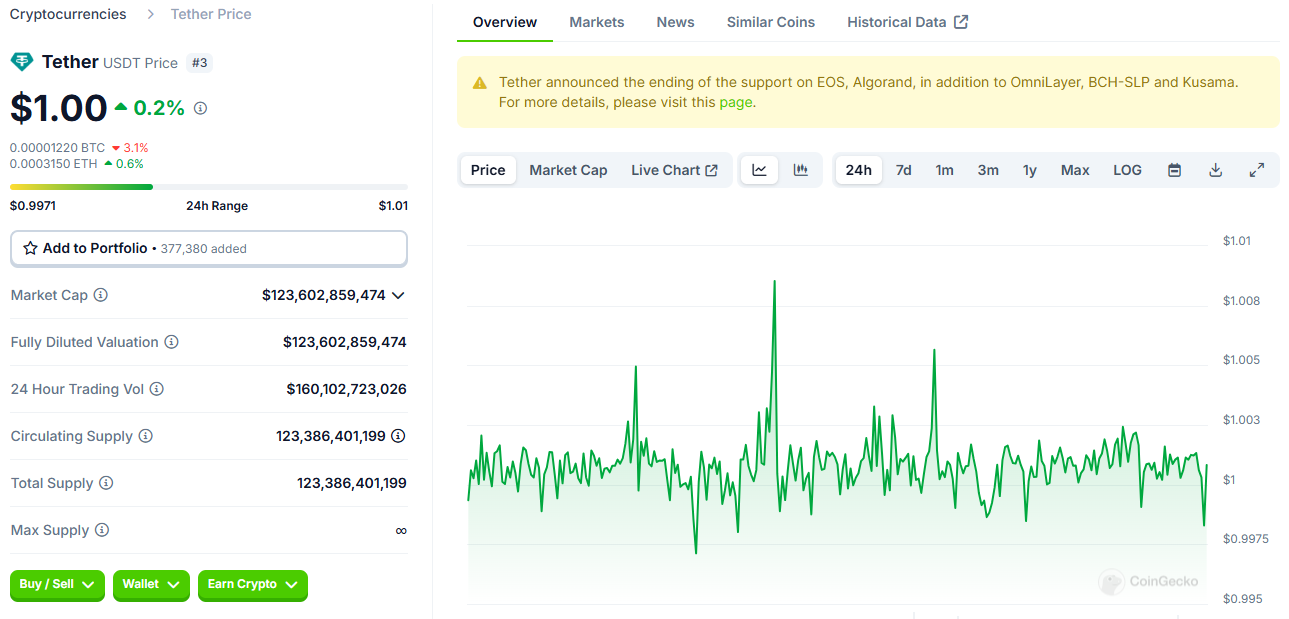Open the Wallet dropdown
The width and height of the screenshot is (1289, 619).
point(151,585)
